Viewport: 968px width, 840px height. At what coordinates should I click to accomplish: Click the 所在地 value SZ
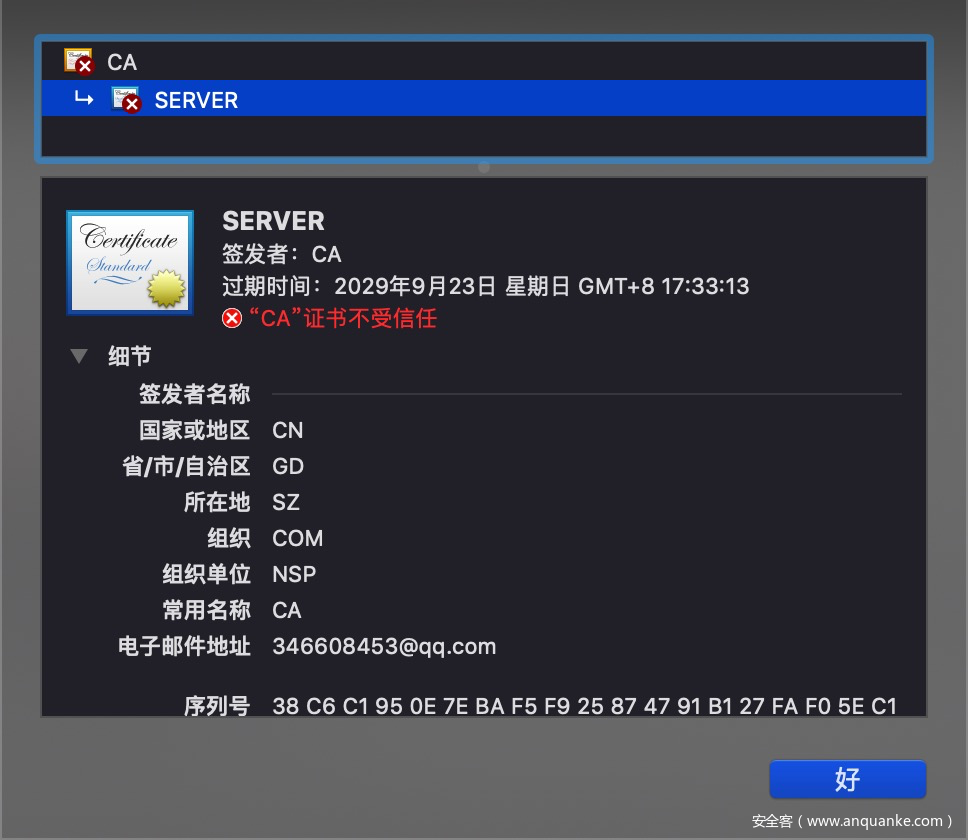(285, 502)
